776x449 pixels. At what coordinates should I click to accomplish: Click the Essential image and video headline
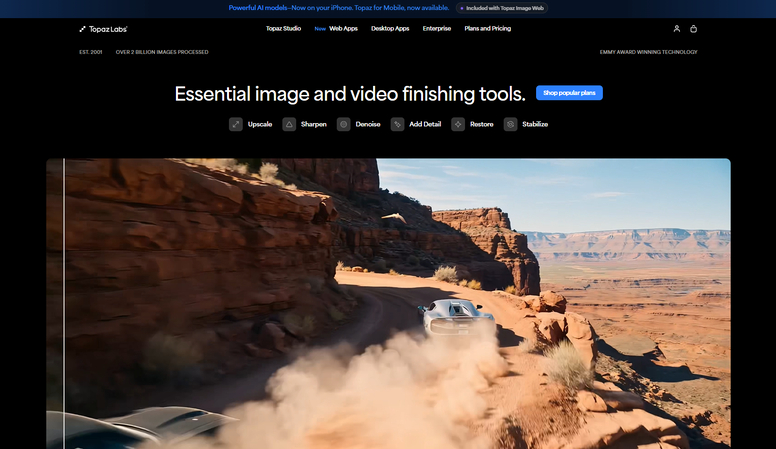click(x=350, y=94)
